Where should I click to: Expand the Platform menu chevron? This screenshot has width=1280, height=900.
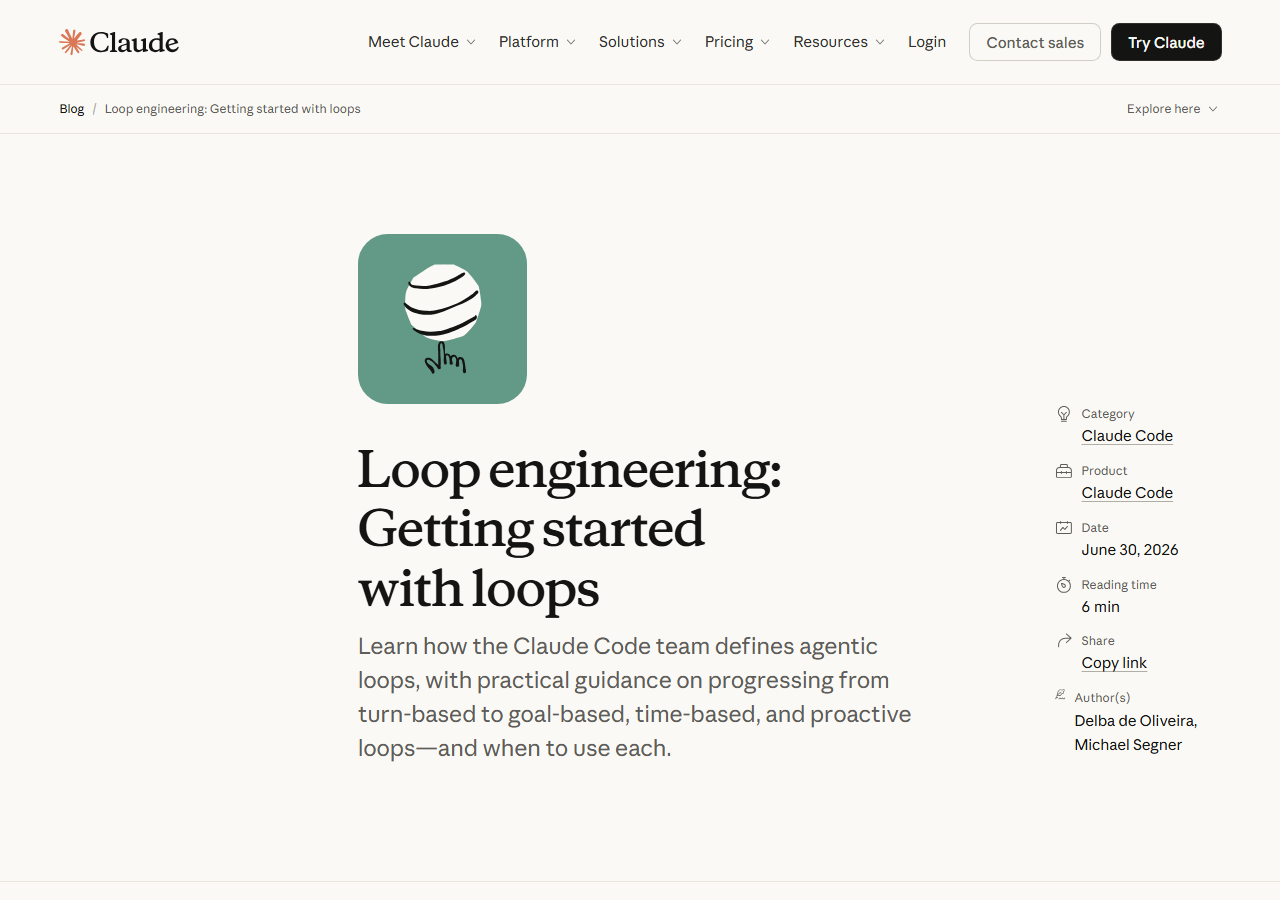(571, 42)
